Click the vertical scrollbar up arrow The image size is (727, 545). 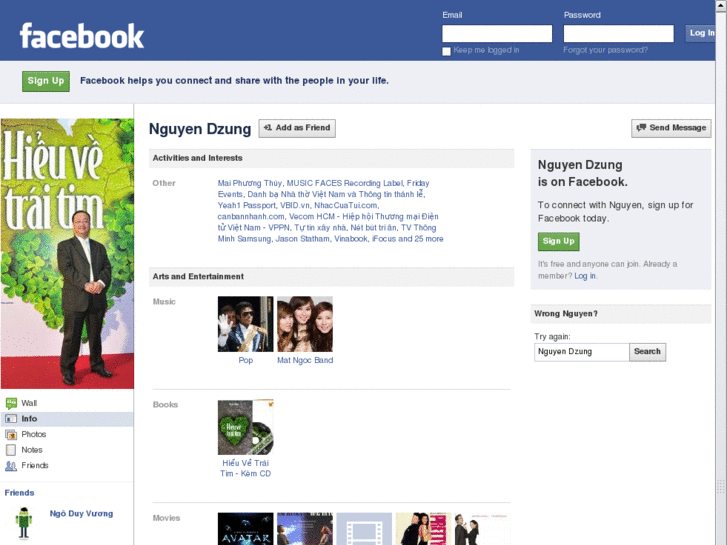coord(721,5)
